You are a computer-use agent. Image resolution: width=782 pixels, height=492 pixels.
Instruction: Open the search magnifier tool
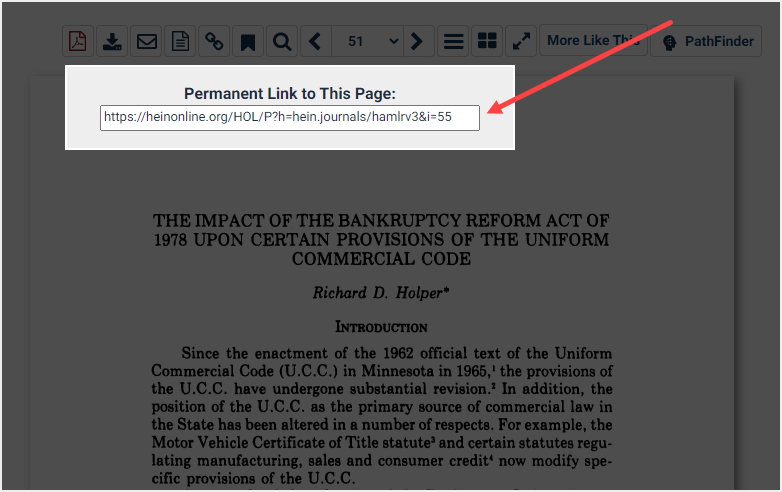(x=282, y=41)
